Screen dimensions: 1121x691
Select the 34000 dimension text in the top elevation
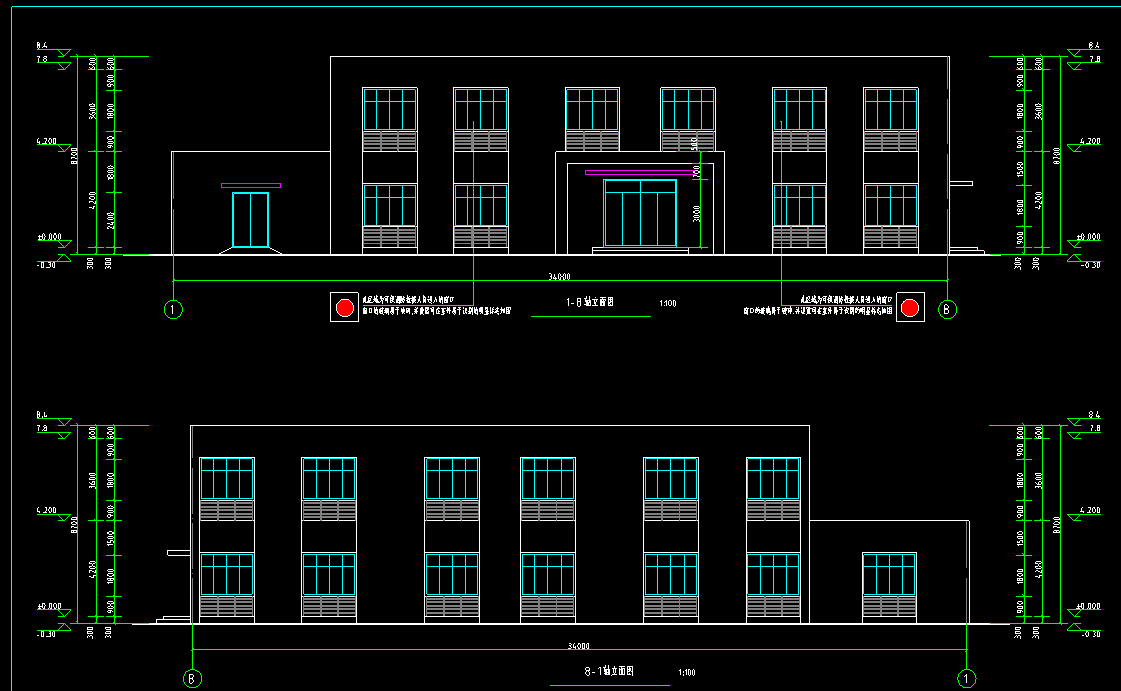pos(560,277)
